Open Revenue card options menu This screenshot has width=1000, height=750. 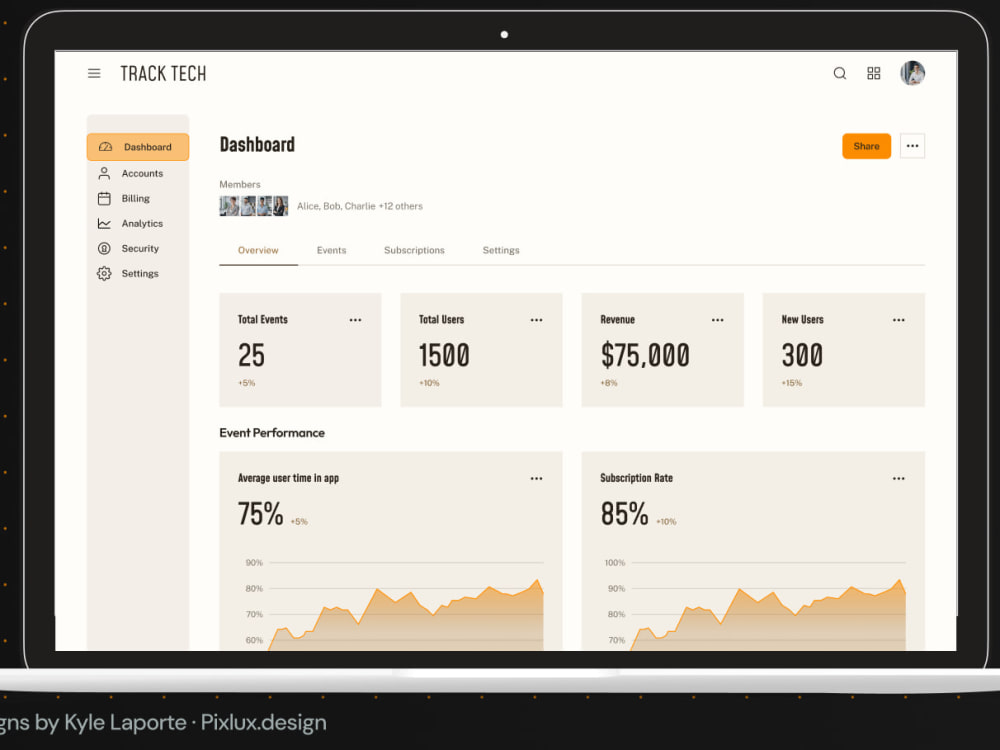point(717,320)
